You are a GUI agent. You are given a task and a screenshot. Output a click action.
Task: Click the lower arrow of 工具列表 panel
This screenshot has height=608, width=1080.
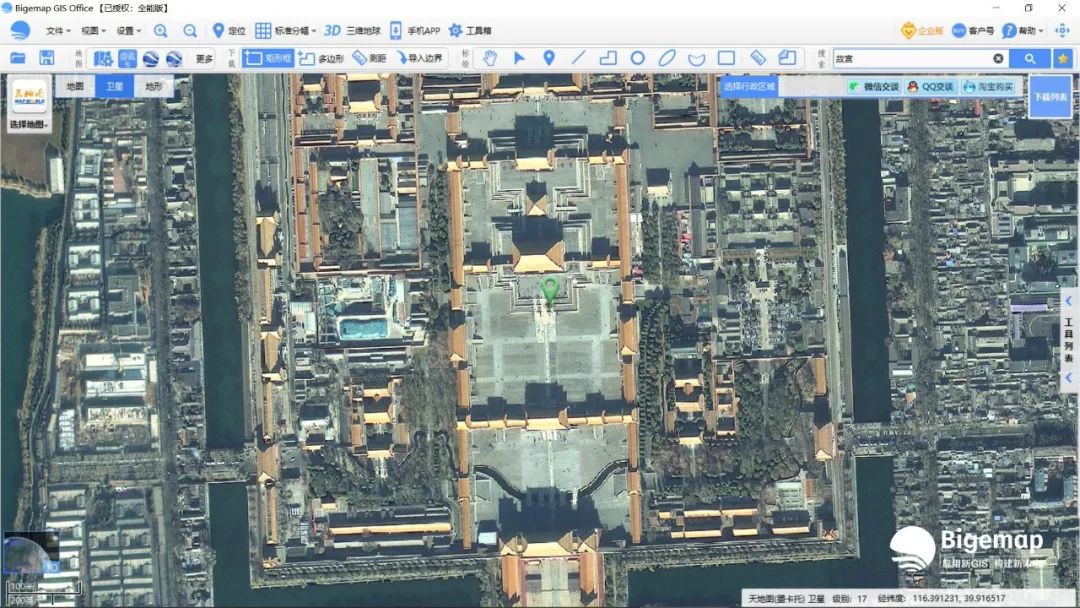(1068, 377)
